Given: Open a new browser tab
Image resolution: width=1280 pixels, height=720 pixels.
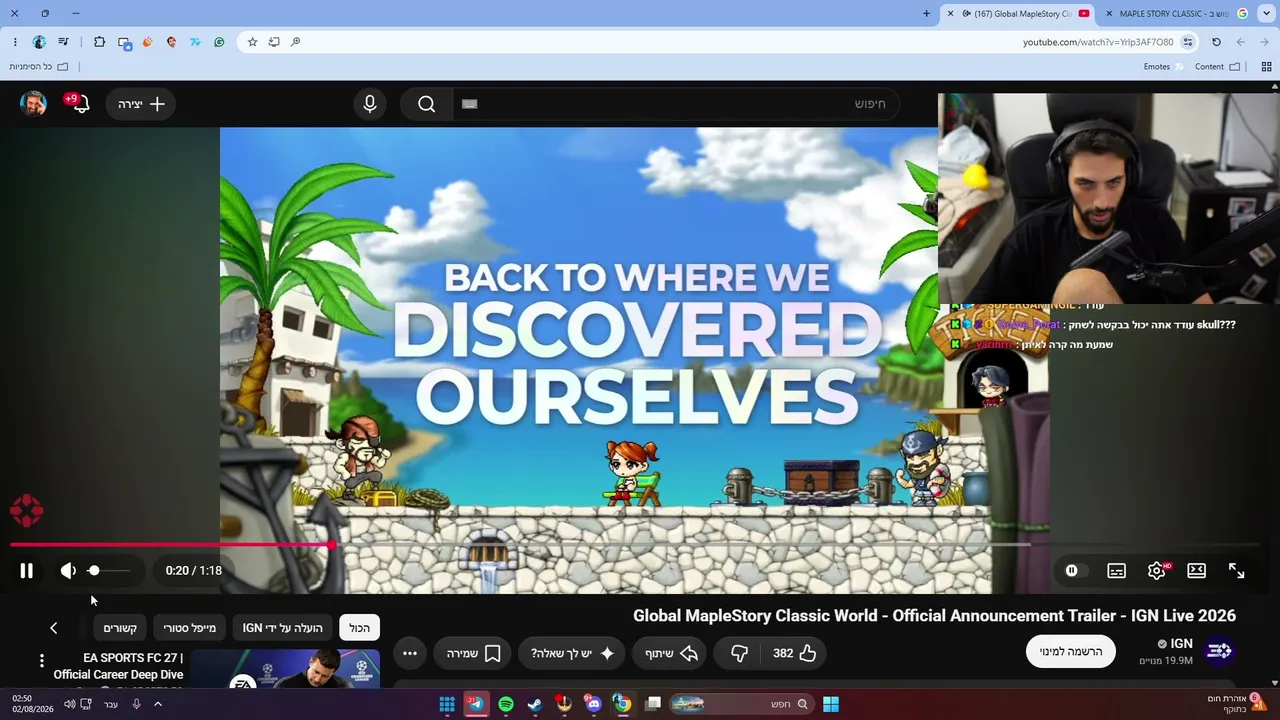Looking at the screenshot, I should [x=926, y=14].
